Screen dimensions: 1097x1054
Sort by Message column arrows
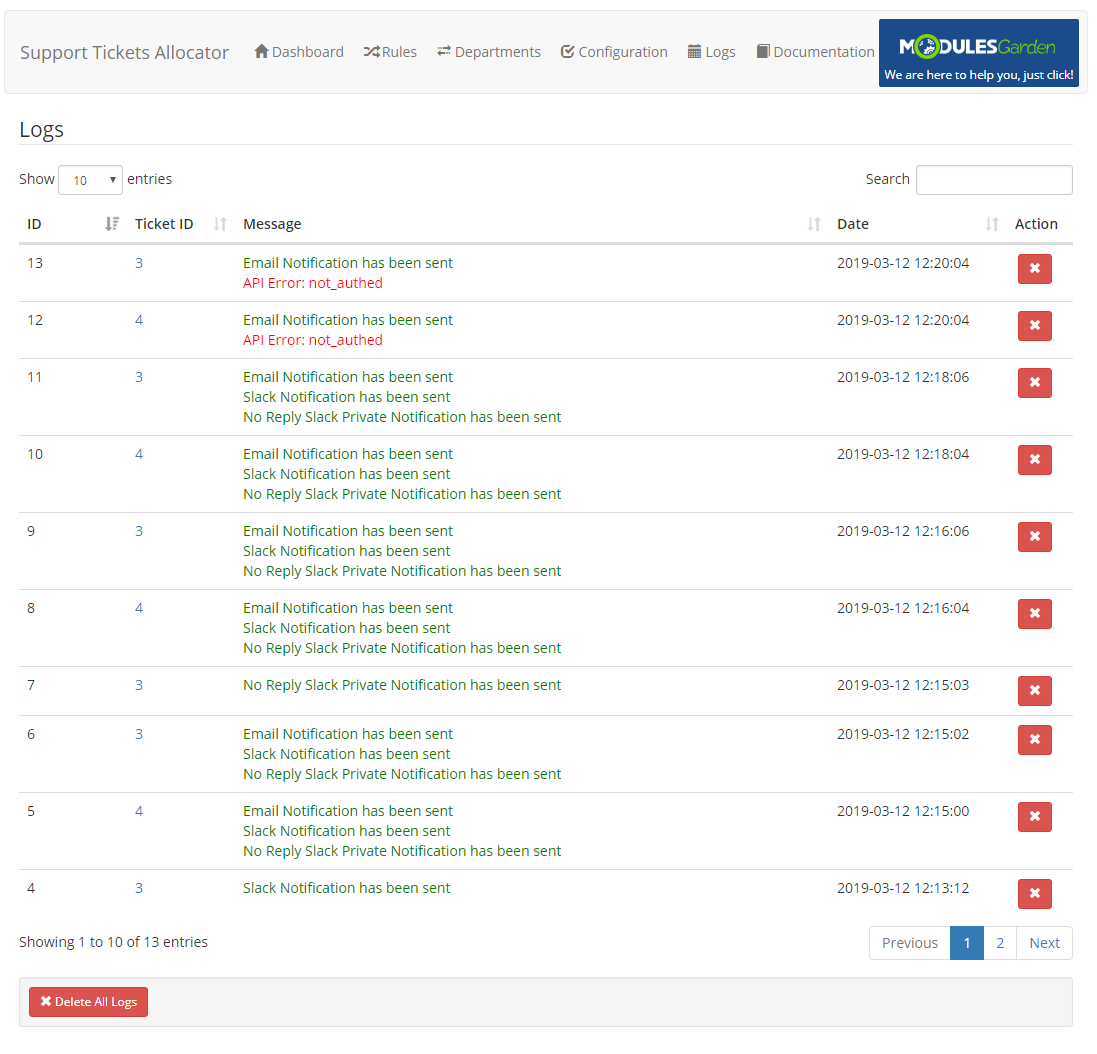814,224
